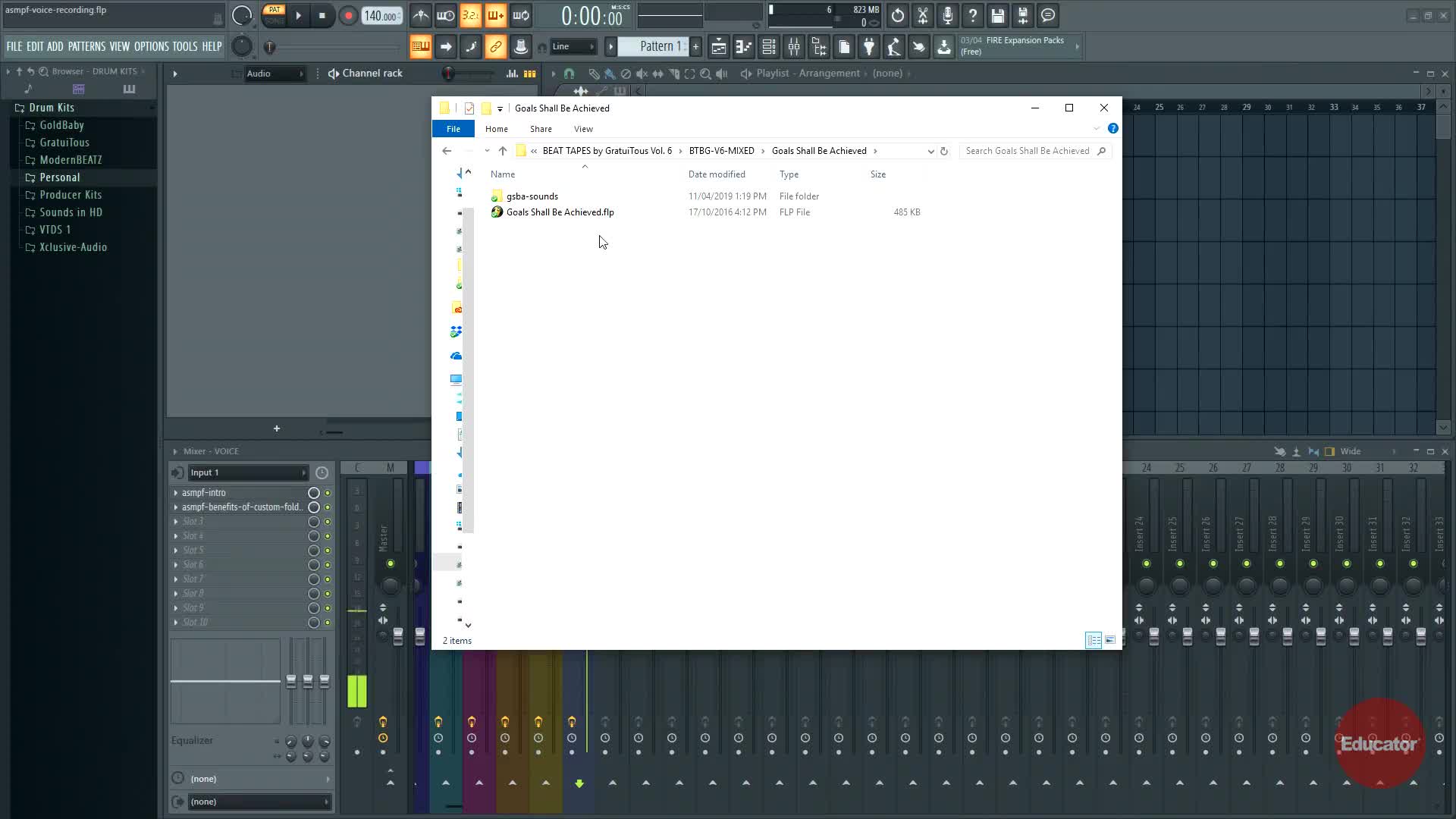Screen dimensions: 1456x819
Task: Open the Channel rack view icon
Action: (768, 47)
